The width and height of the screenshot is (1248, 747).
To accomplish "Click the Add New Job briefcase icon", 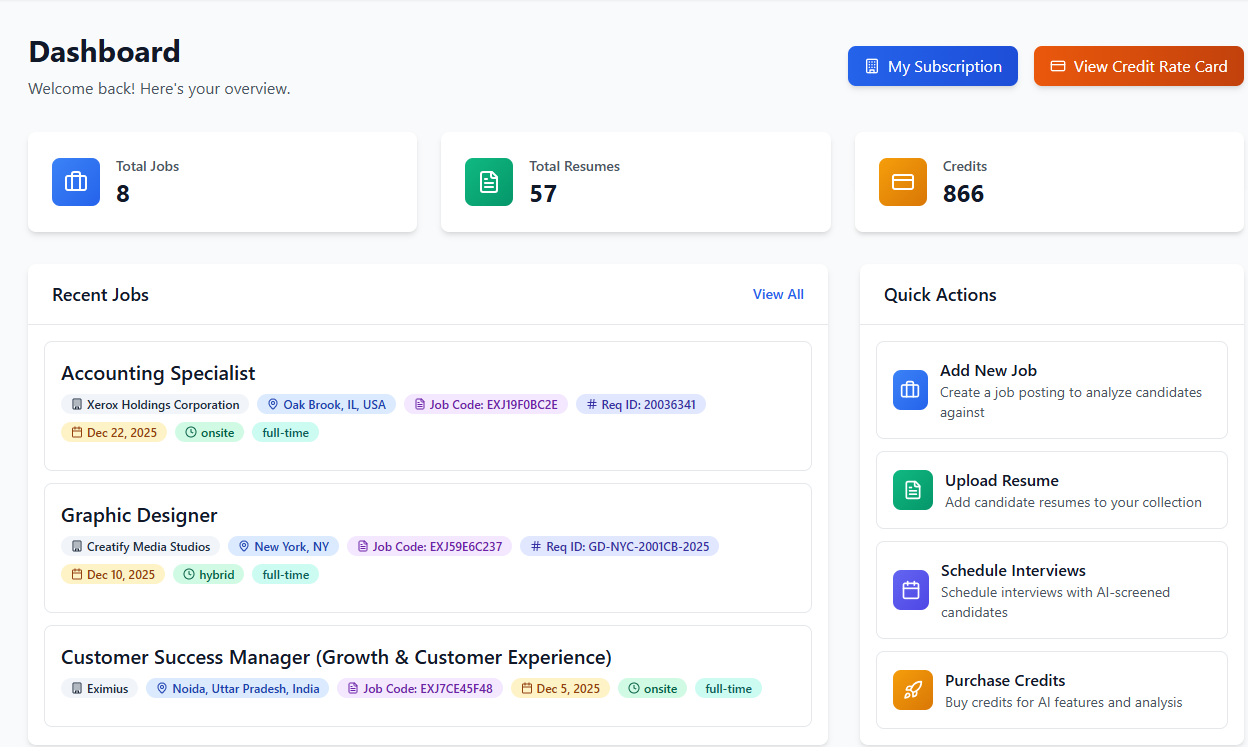I will click(910, 390).
